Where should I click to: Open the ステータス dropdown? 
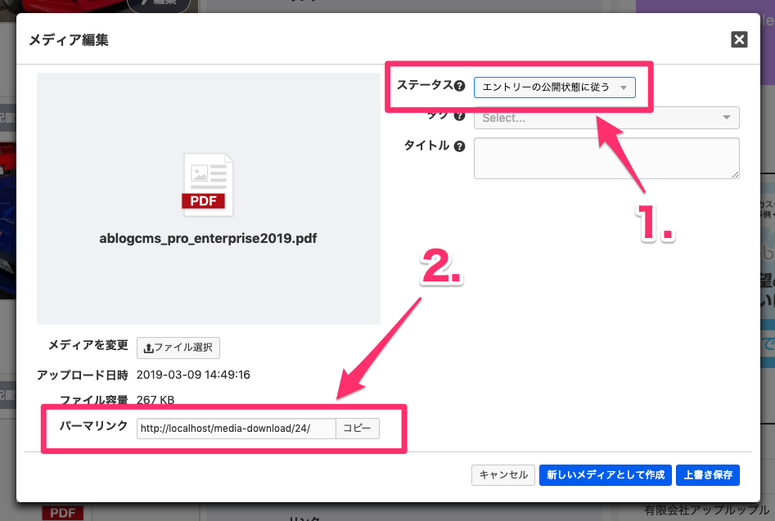[554, 88]
